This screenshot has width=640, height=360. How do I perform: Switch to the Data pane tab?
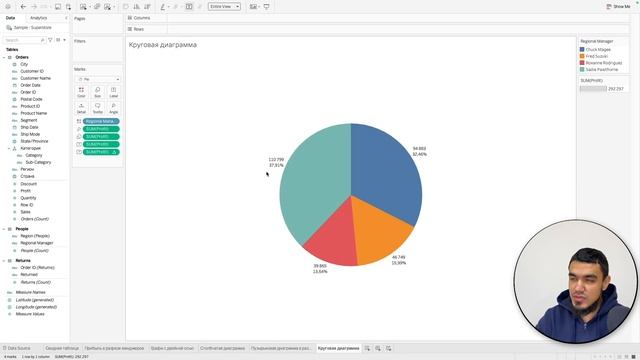click(11, 18)
